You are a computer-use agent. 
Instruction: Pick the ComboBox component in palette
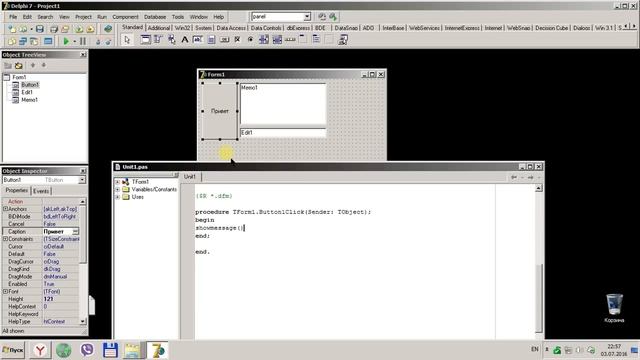pos(277,40)
